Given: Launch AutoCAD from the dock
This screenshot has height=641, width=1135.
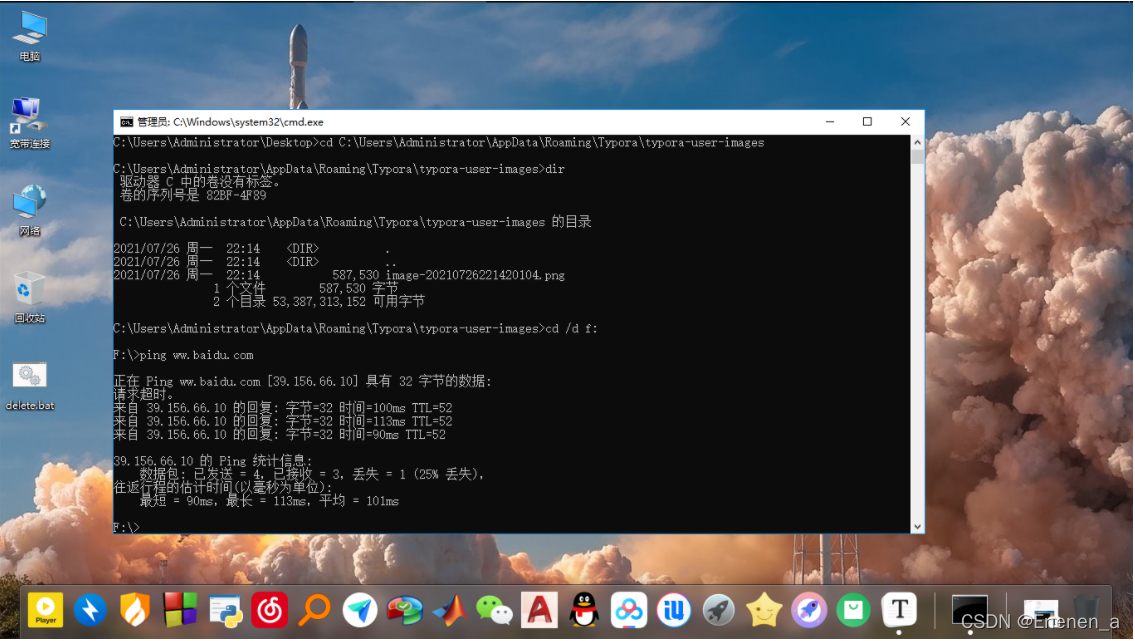Looking at the screenshot, I should coord(540,609).
